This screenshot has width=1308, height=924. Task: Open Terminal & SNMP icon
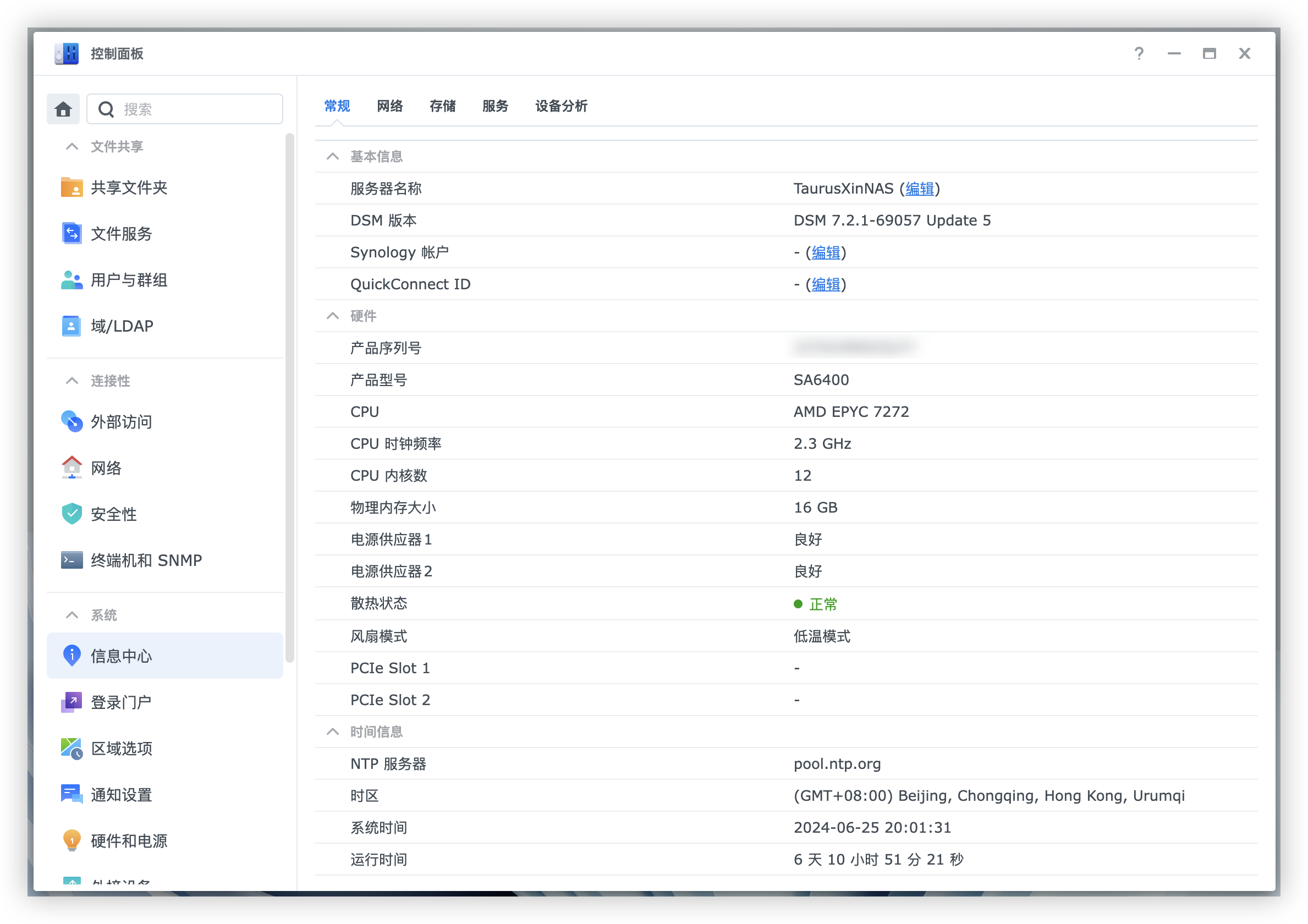click(72, 560)
